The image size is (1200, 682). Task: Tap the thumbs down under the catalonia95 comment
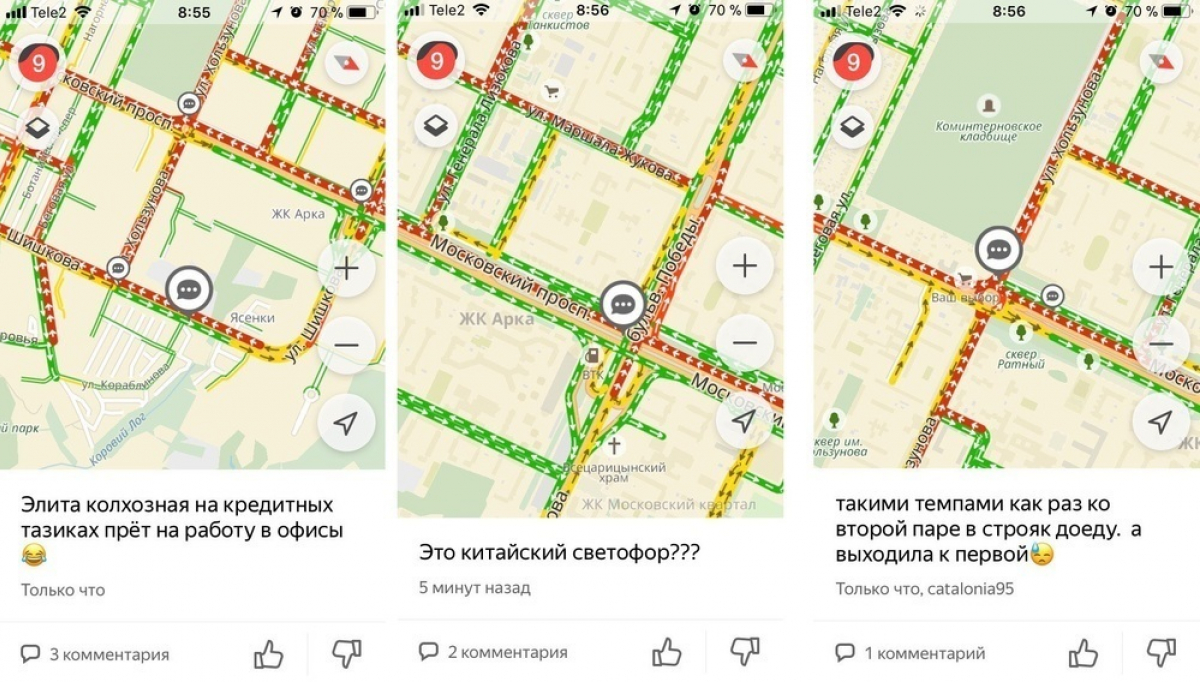[1160, 654]
